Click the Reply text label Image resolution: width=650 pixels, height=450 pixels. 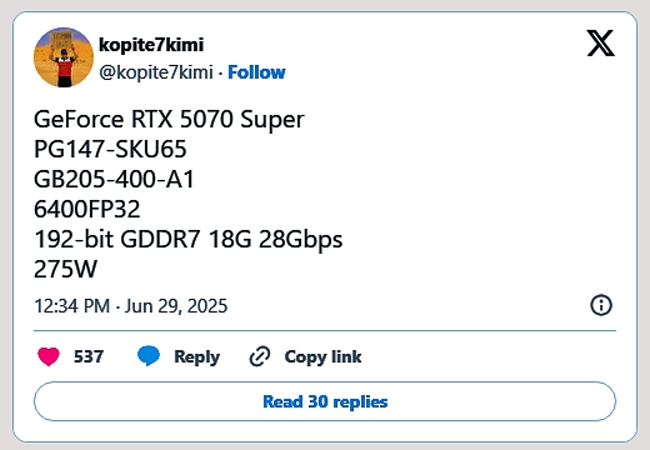coord(197,357)
